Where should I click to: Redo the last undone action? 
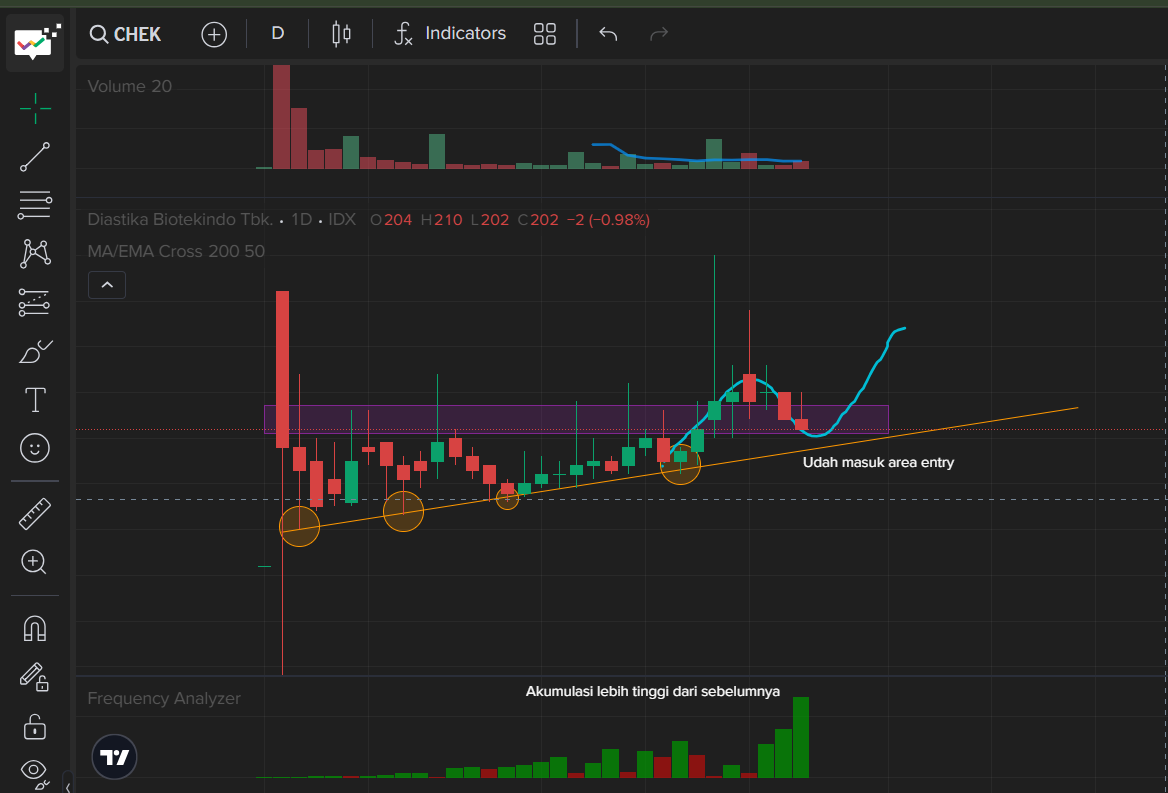click(x=659, y=34)
